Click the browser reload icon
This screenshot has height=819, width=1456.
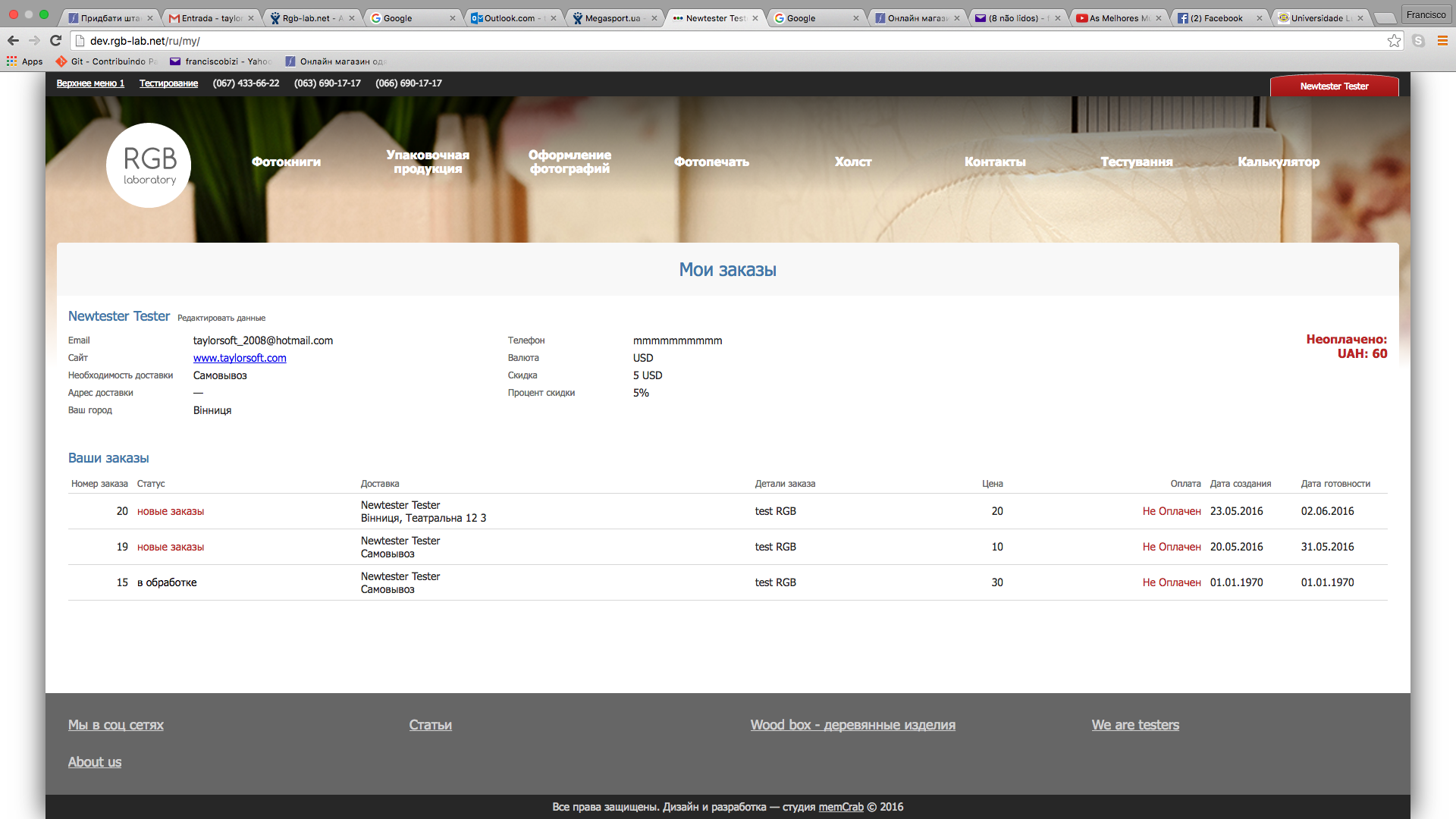pos(55,41)
